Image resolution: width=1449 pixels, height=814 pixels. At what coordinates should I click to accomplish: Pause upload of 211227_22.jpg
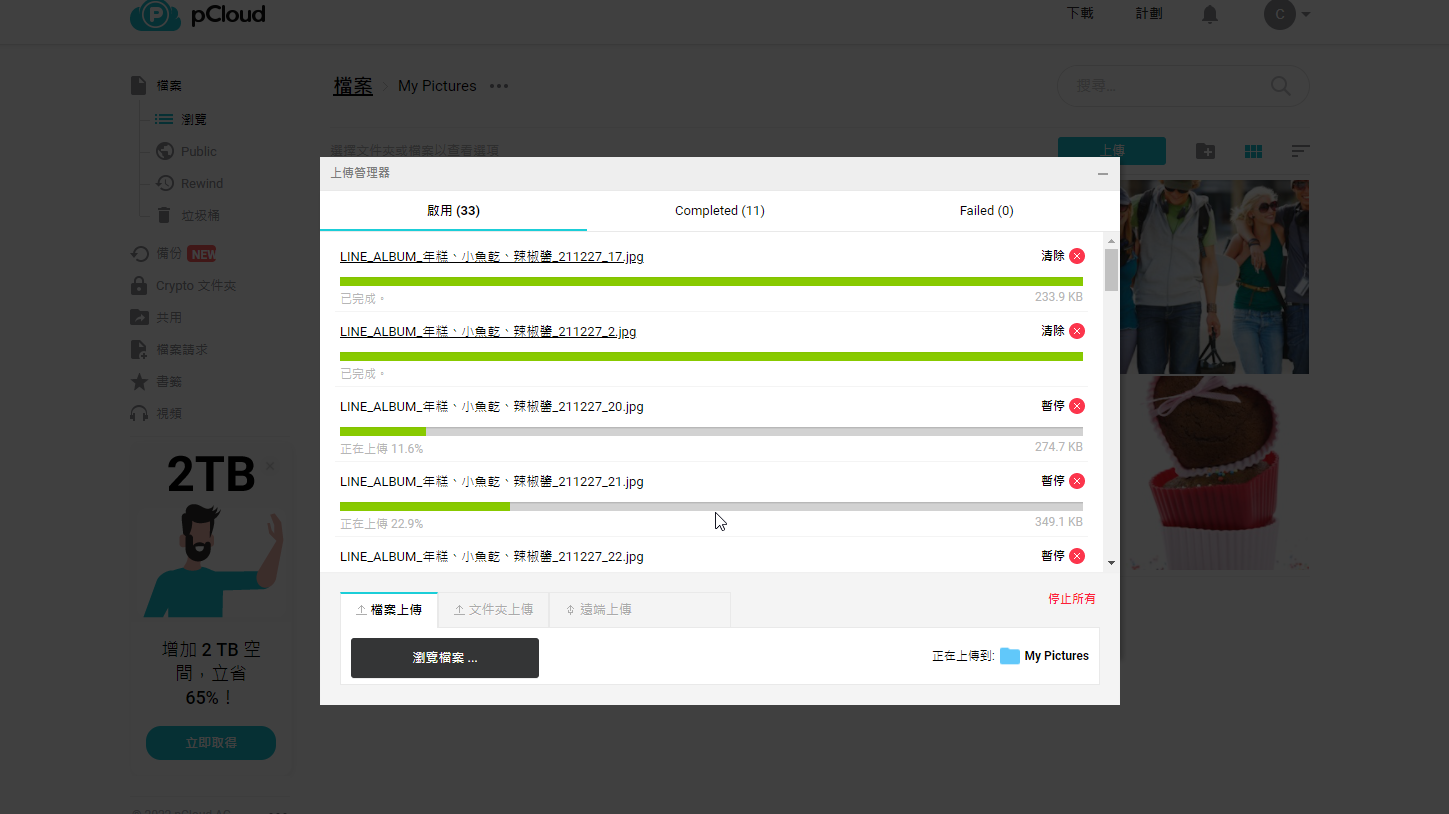1052,556
